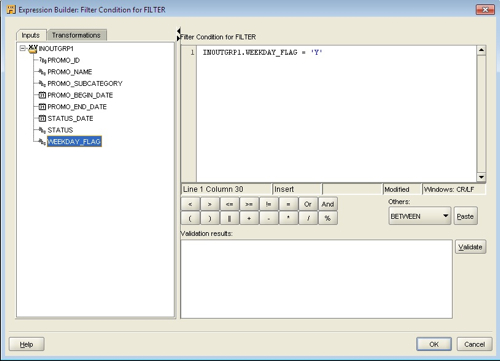Click the Expression Builder title bar icon
Viewport: 500px width, 361px height.
[x=11, y=10]
